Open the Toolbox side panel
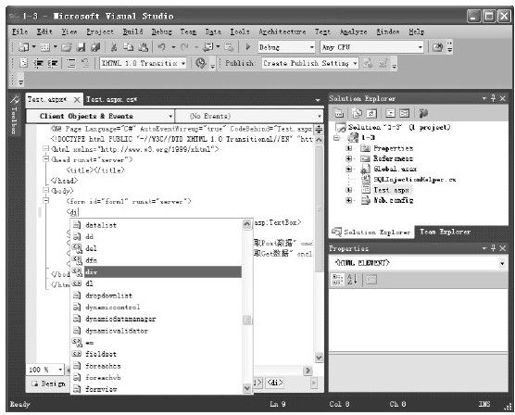Viewport: 515px width, 415px height. tap(14, 114)
